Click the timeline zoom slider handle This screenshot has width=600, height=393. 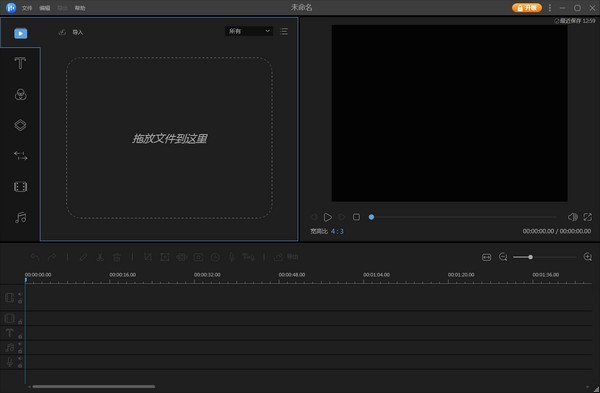coord(530,257)
